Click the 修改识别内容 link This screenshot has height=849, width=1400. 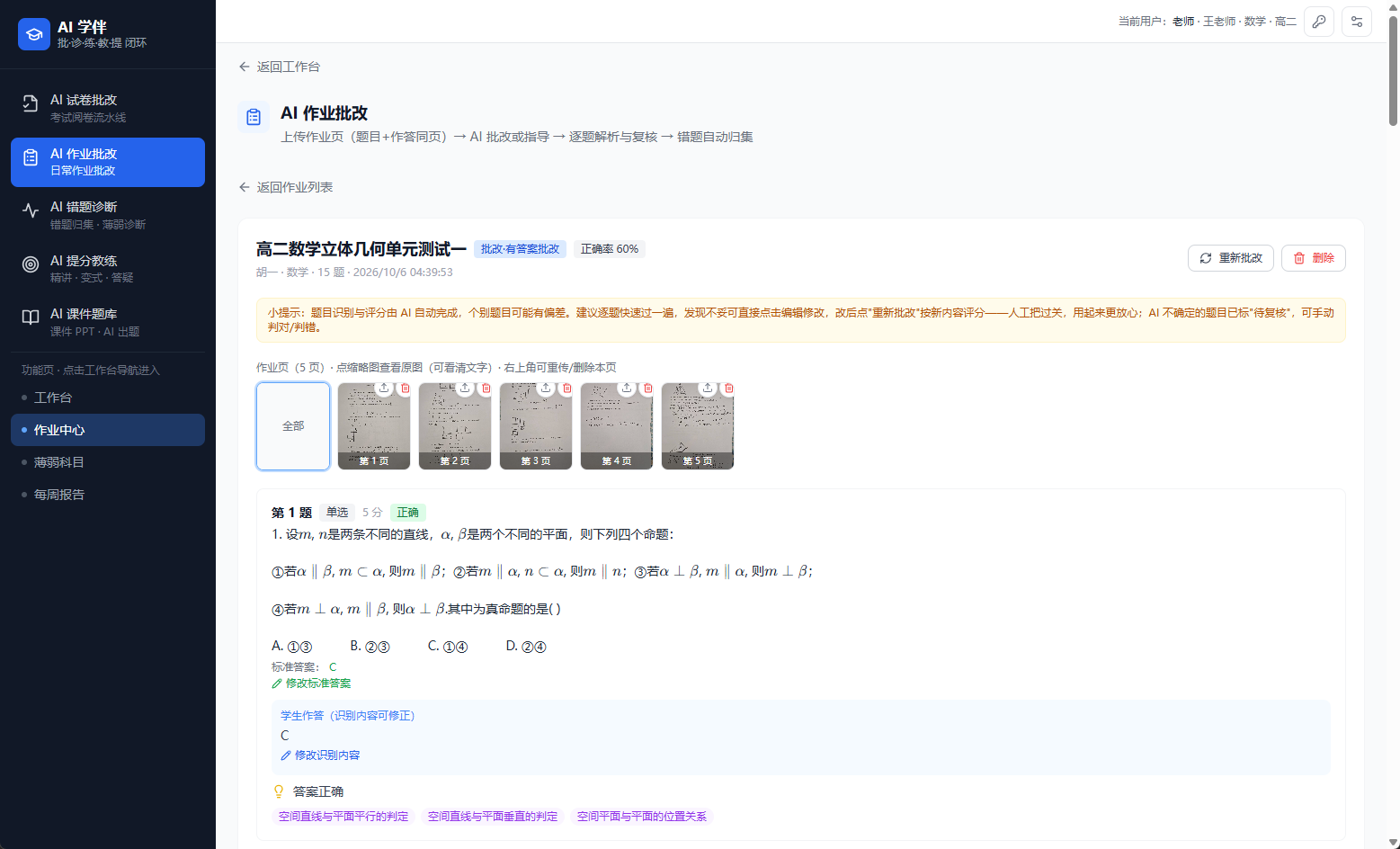[320, 755]
